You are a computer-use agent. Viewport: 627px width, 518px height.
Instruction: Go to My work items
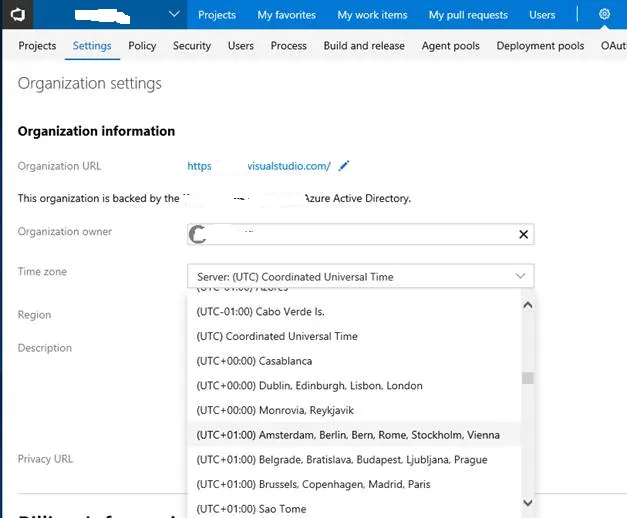372,15
